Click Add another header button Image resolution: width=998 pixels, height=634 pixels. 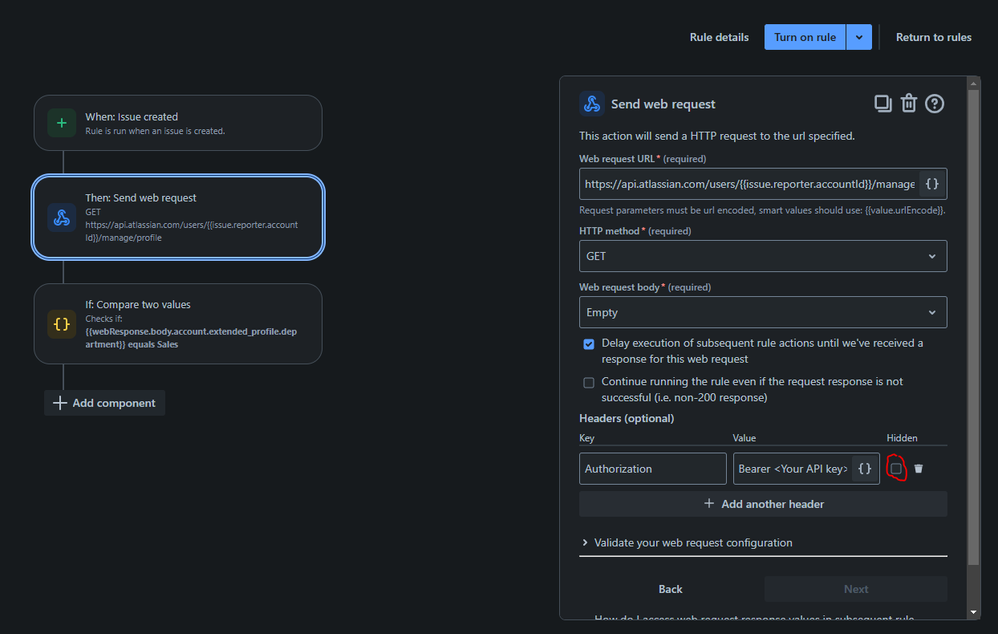point(763,504)
